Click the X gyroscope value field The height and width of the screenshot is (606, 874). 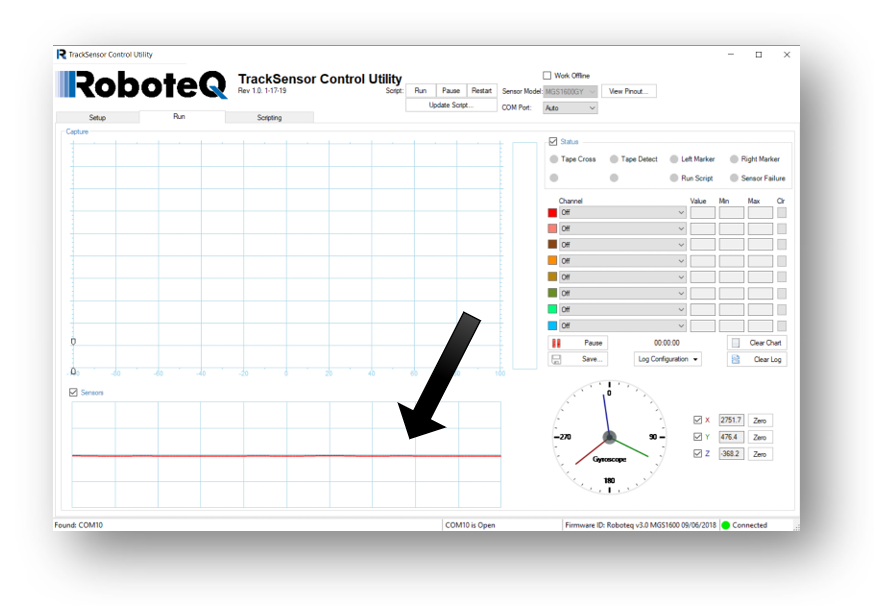click(731, 420)
